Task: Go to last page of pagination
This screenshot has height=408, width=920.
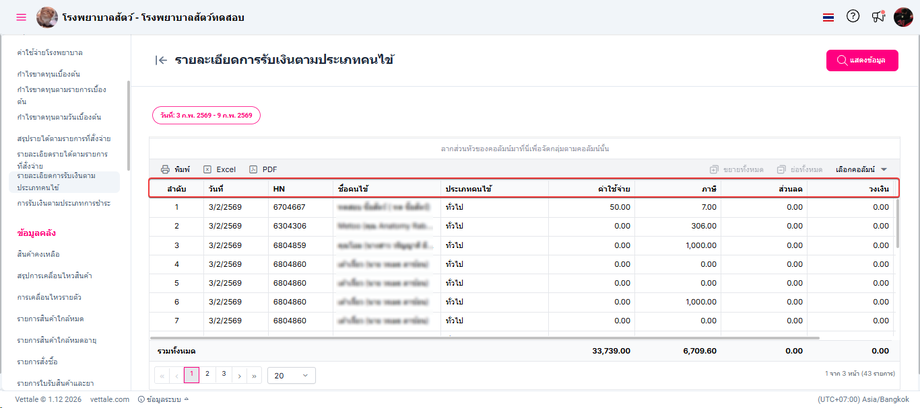Action: [255, 375]
